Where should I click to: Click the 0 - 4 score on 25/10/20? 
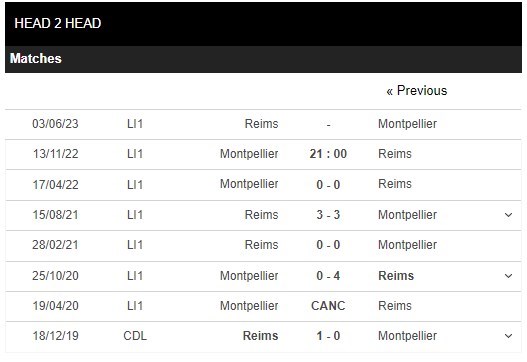[x=328, y=276]
